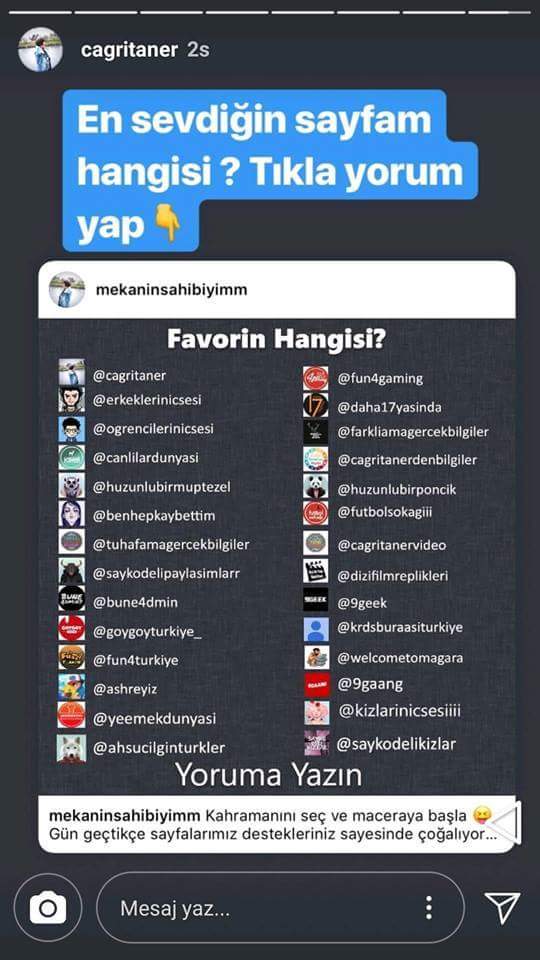Tap the paper plane send icon
Screen dimensions: 540x960
click(502, 907)
